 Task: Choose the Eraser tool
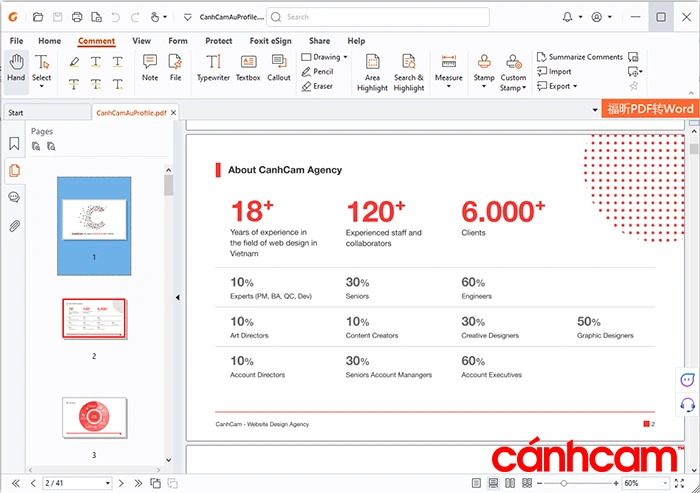[x=317, y=86]
